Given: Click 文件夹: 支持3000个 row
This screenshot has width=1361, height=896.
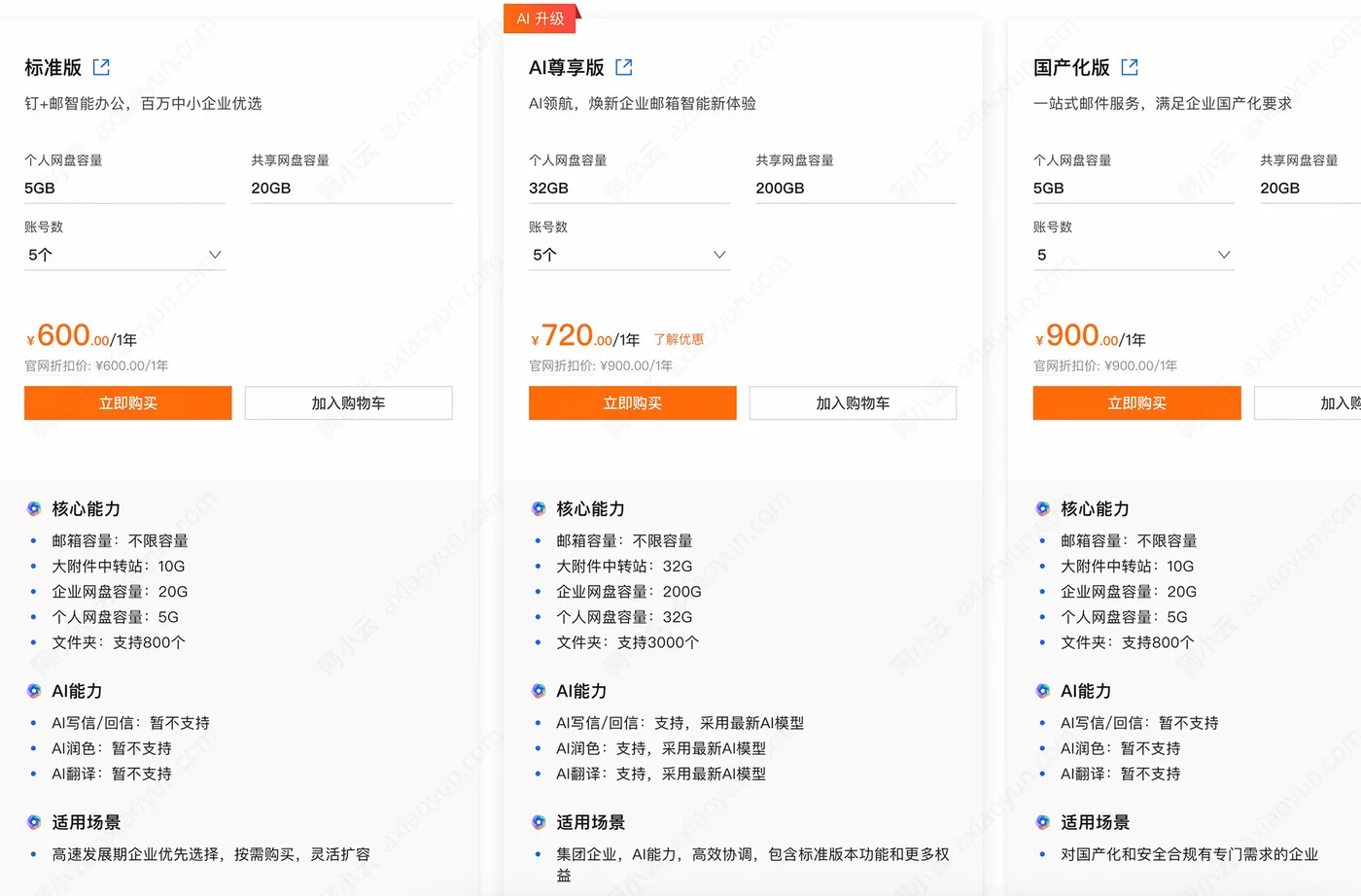Looking at the screenshot, I should coord(628,642).
